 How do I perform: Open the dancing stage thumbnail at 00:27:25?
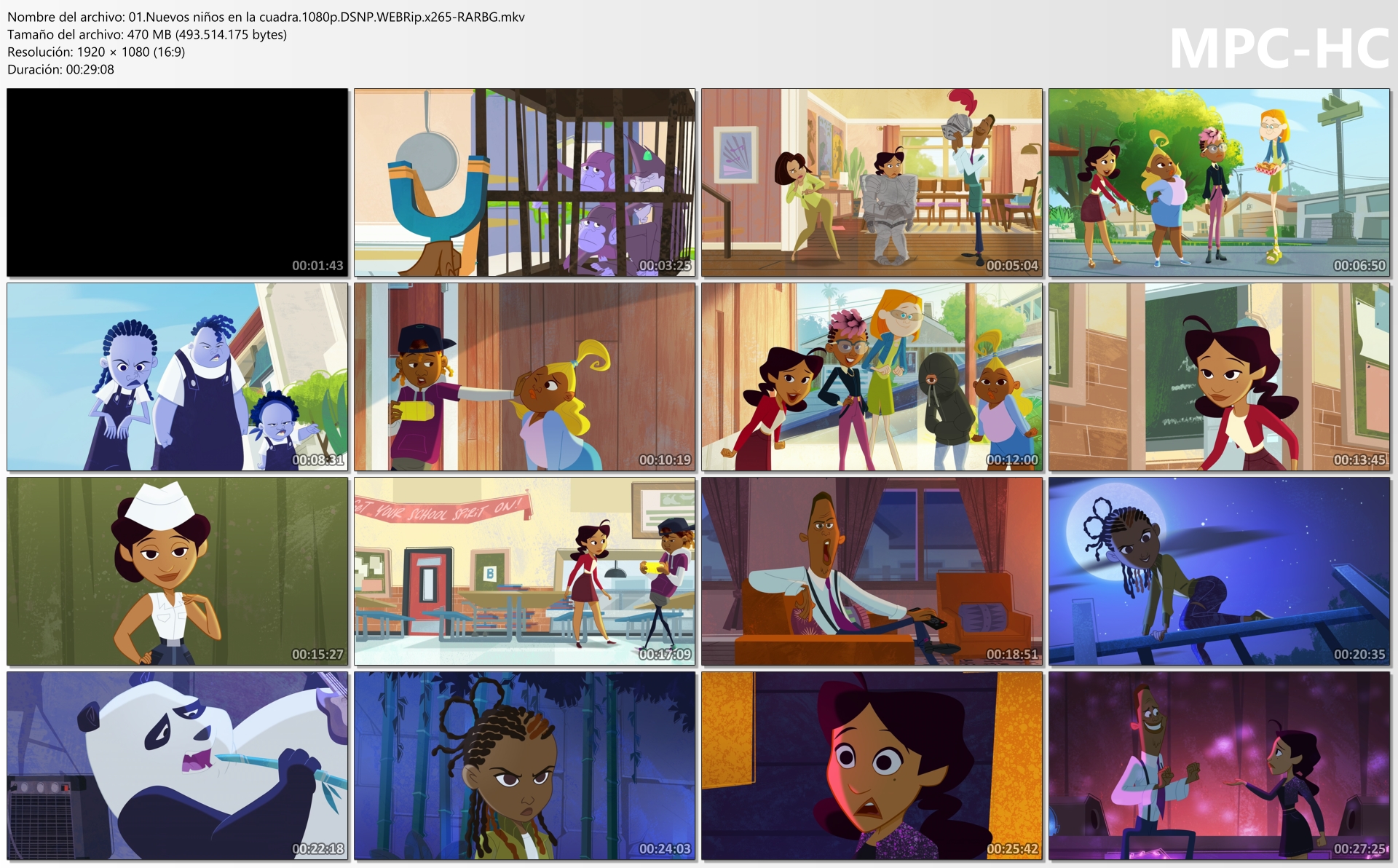coord(1219,766)
